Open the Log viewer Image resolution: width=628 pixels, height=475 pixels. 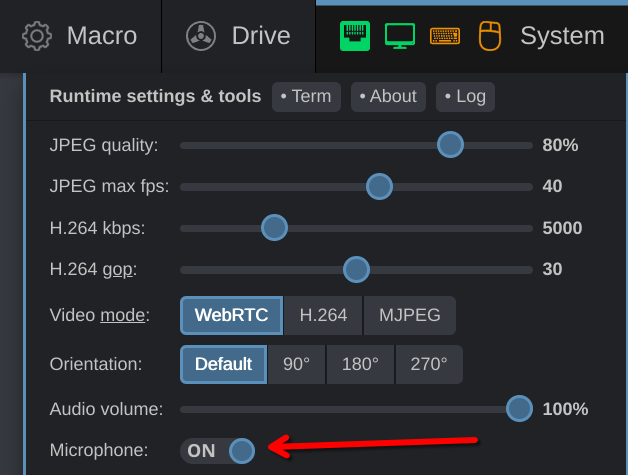tap(465, 96)
